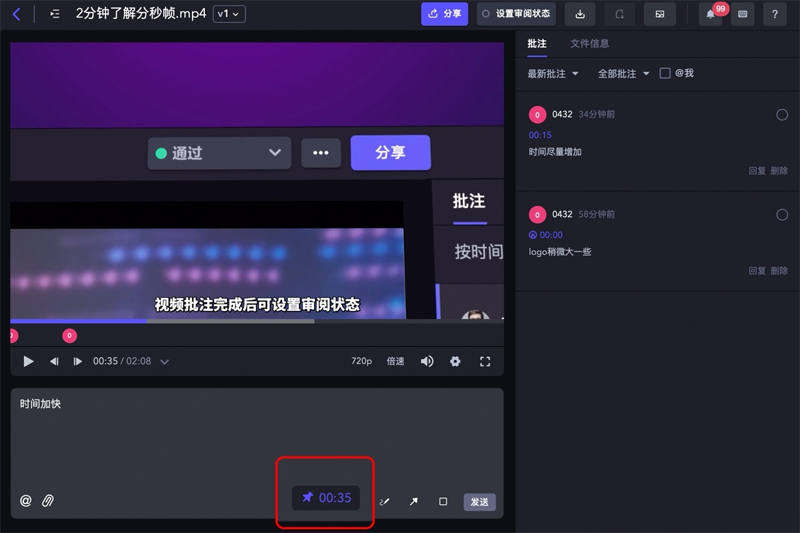Delete the 时间尽量增加 comment
800x533 pixels.
779,171
